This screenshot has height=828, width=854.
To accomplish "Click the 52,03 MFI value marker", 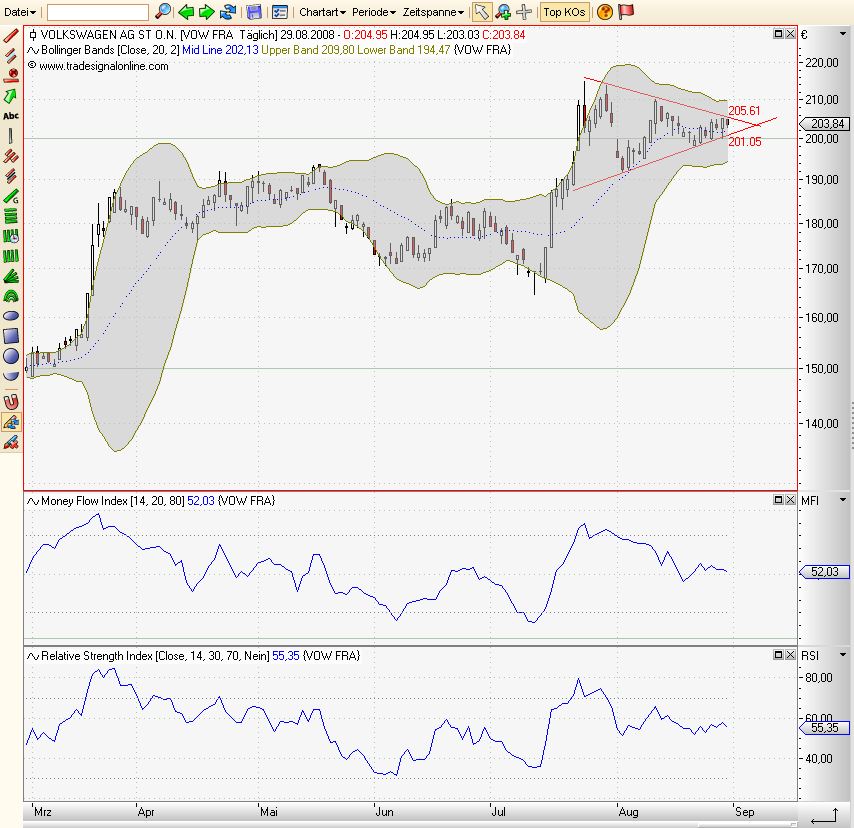I will [824, 572].
